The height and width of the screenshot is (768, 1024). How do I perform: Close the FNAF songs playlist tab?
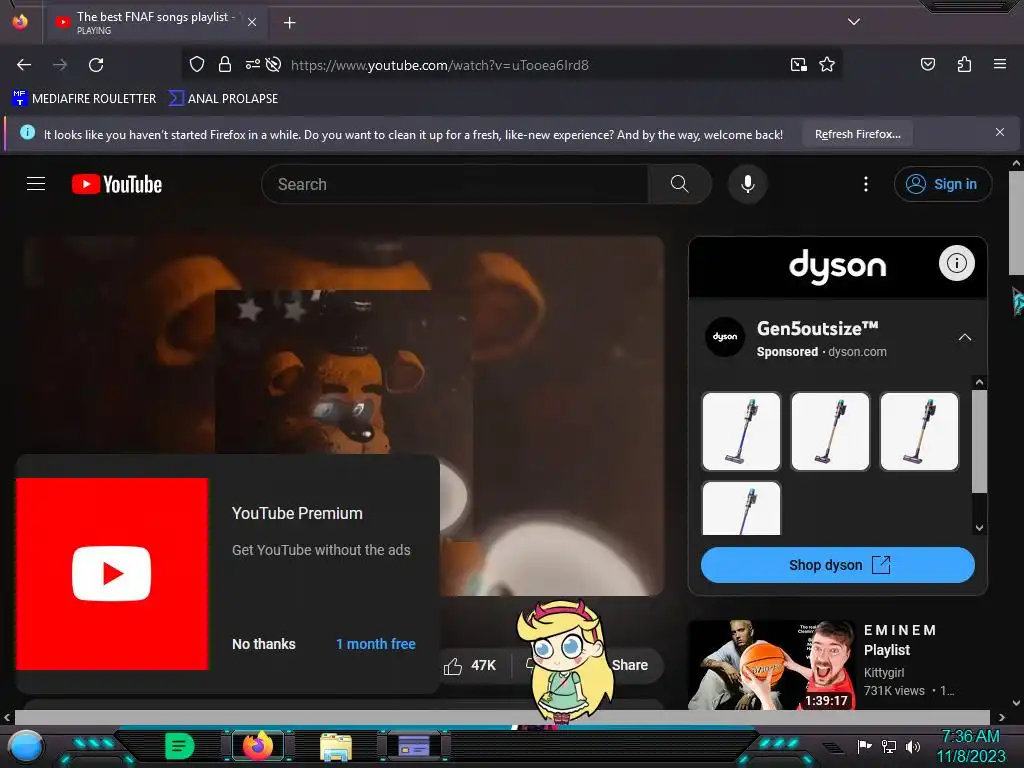252,22
